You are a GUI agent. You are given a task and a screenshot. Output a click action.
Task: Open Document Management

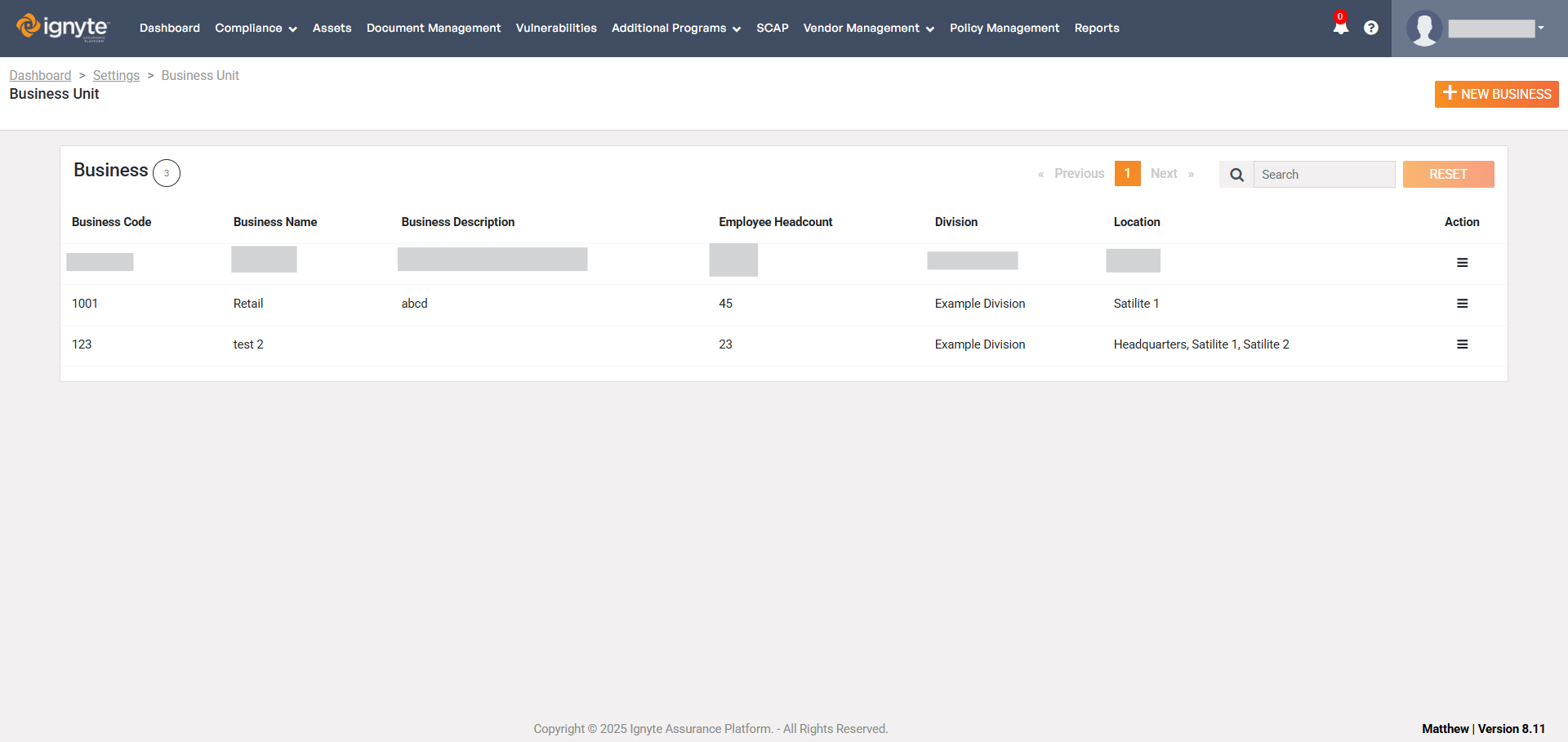tap(434, 28)
